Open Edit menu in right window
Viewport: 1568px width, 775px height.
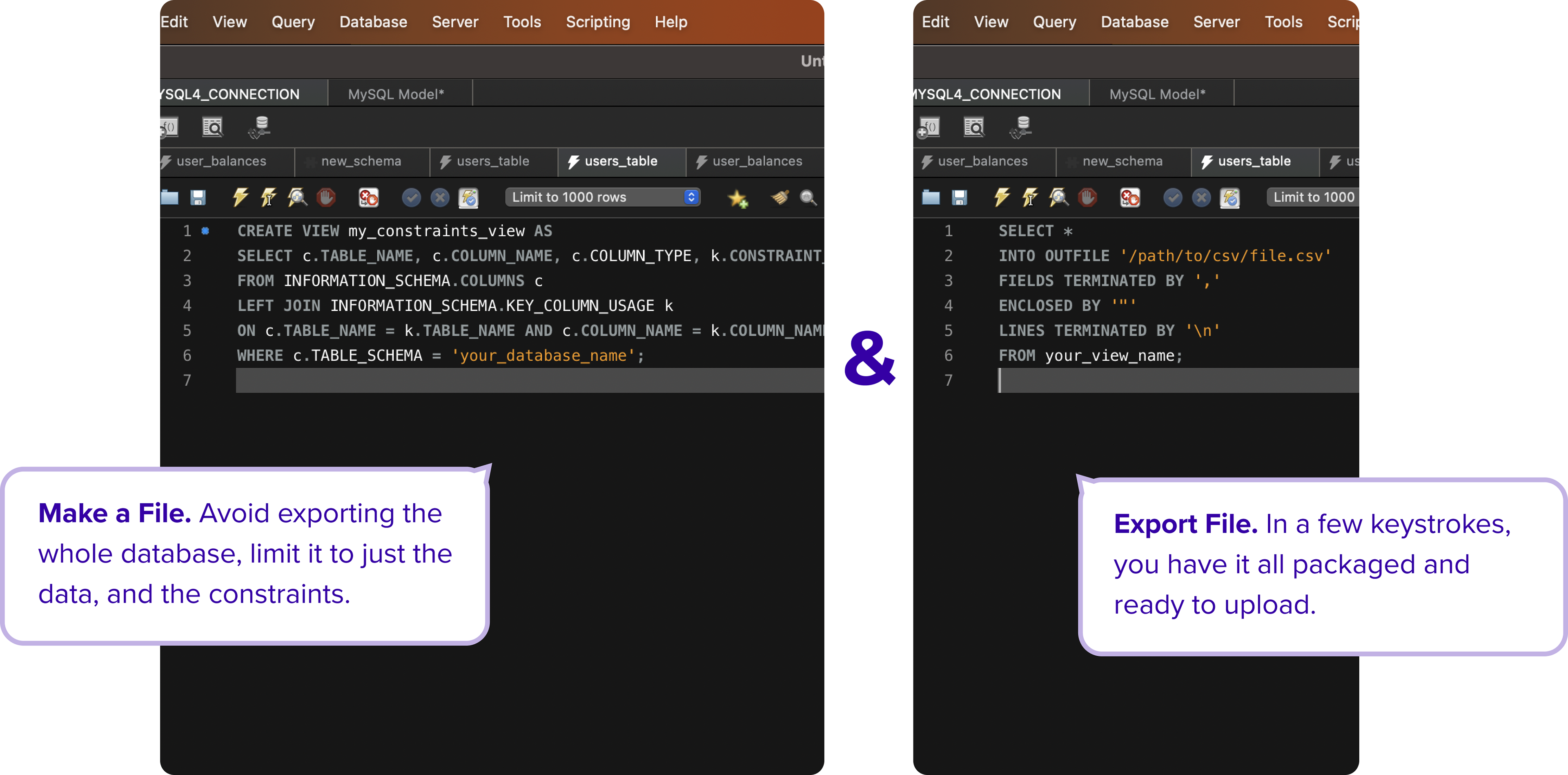tap(935, 22)
